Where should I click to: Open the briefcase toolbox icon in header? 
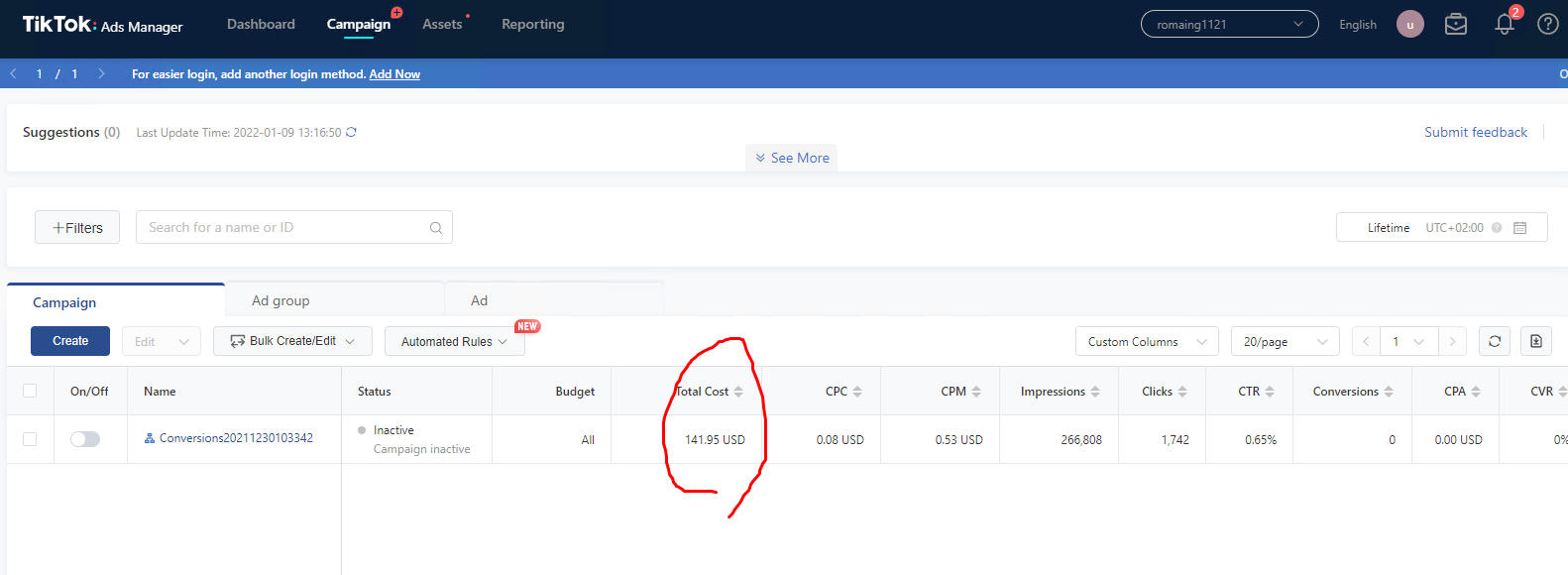coord(1456,24)
